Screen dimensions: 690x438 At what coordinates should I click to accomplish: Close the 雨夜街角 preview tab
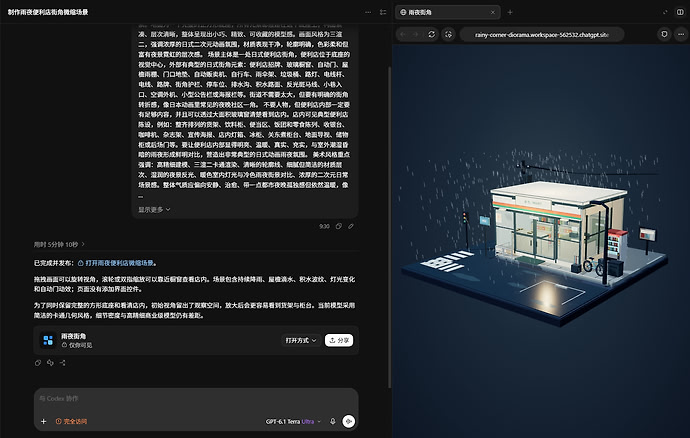coord(493,12)
